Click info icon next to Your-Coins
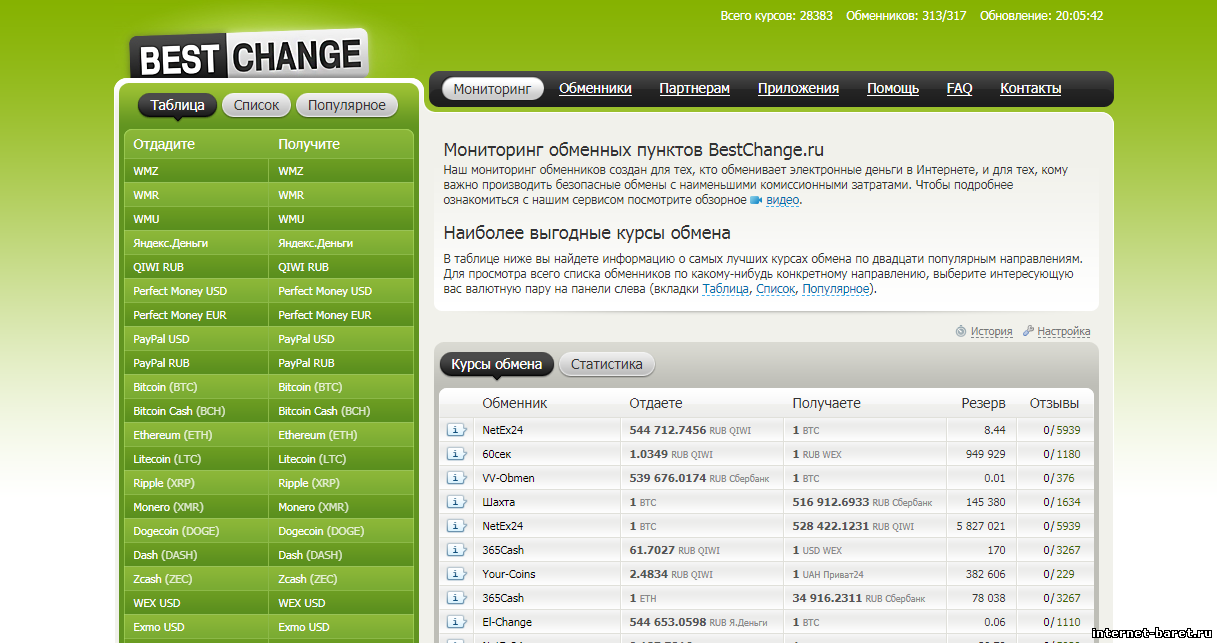This screenshot has width=1217, height=643. (x=457, y=574)
